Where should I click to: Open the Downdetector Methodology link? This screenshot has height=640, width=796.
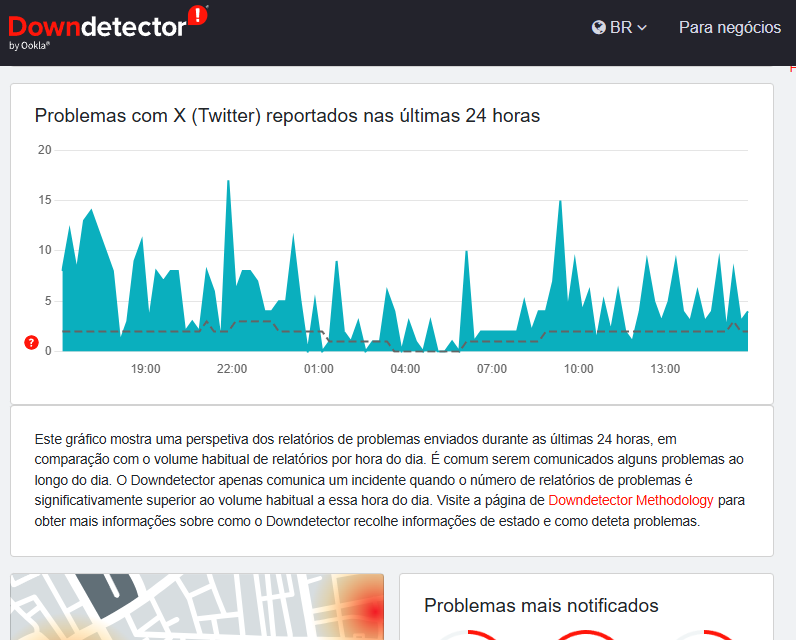pyautogui.click(x=631, y=500)
